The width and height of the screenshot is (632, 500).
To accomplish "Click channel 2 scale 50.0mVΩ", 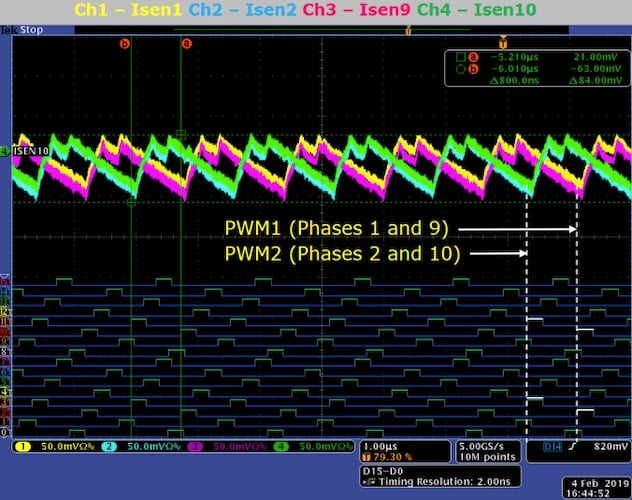I will point(154,446).
